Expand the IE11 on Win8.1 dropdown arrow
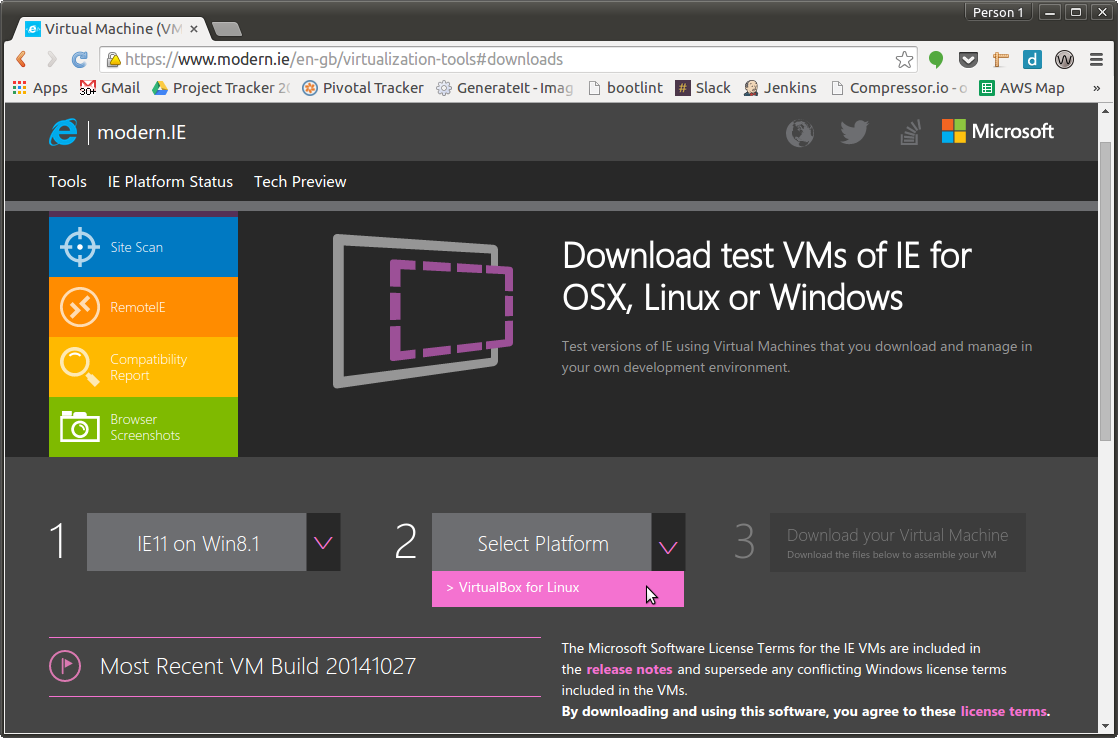The width and height of the screenshot is (1118, 738). pos(323,542)
